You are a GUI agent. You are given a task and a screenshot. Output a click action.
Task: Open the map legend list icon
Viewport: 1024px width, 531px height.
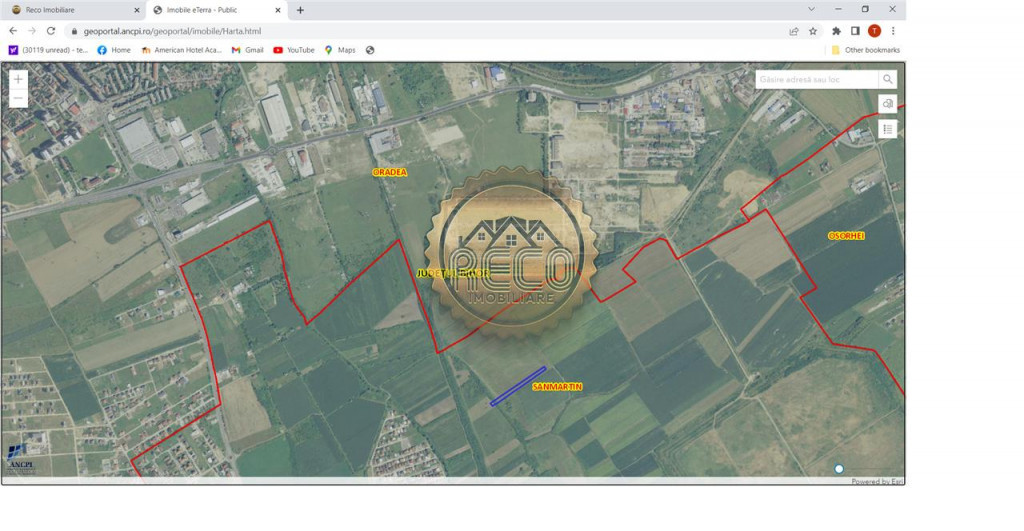[x=888, y=129]
